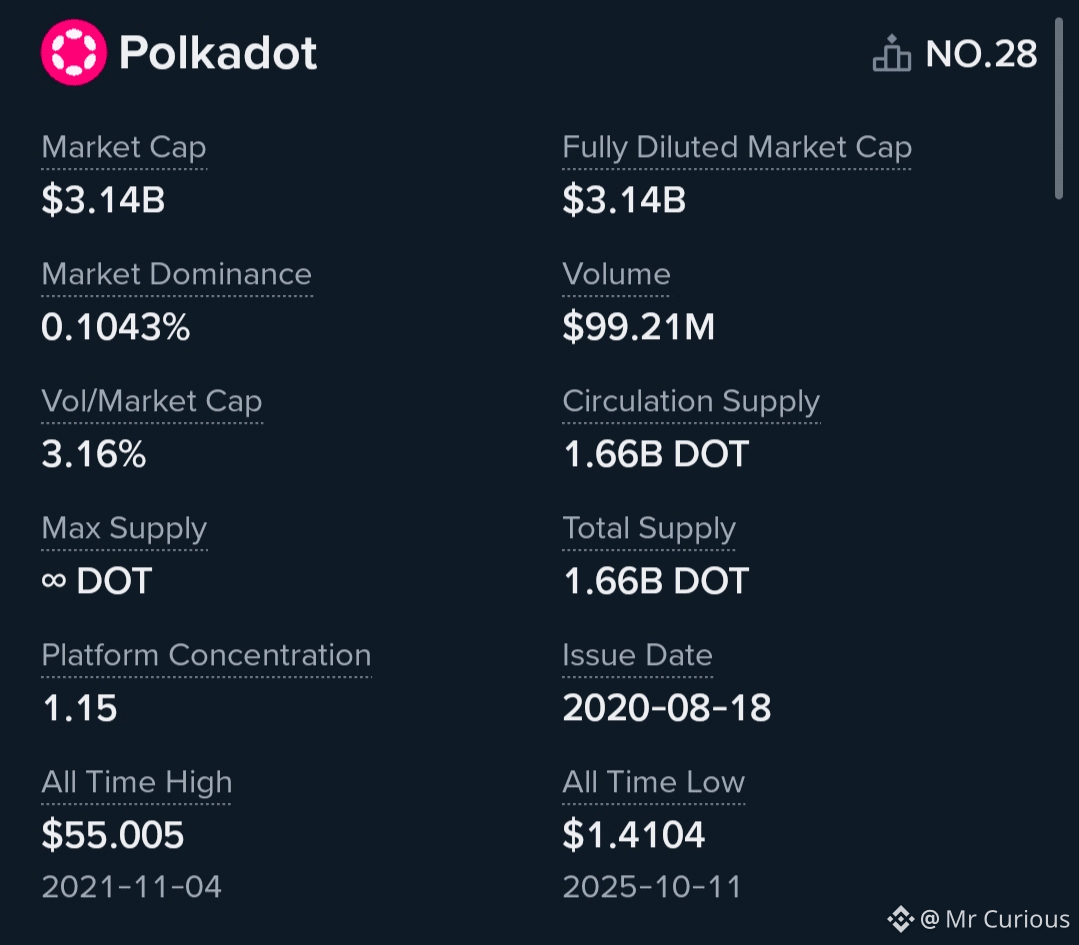Open the Vol/Market Cap explanation
Viewport: 1079px width, 945px height.
click(x=152, y=402)
